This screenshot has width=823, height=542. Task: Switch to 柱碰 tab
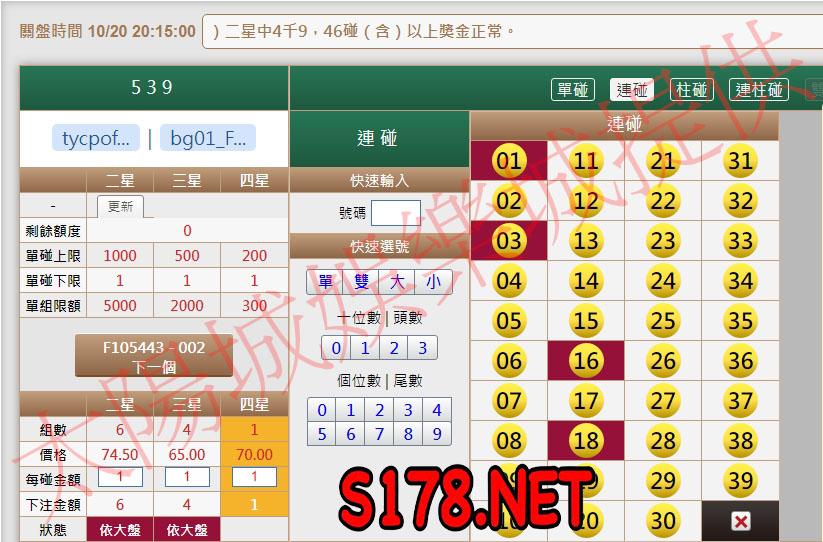(x=692, y=89)
